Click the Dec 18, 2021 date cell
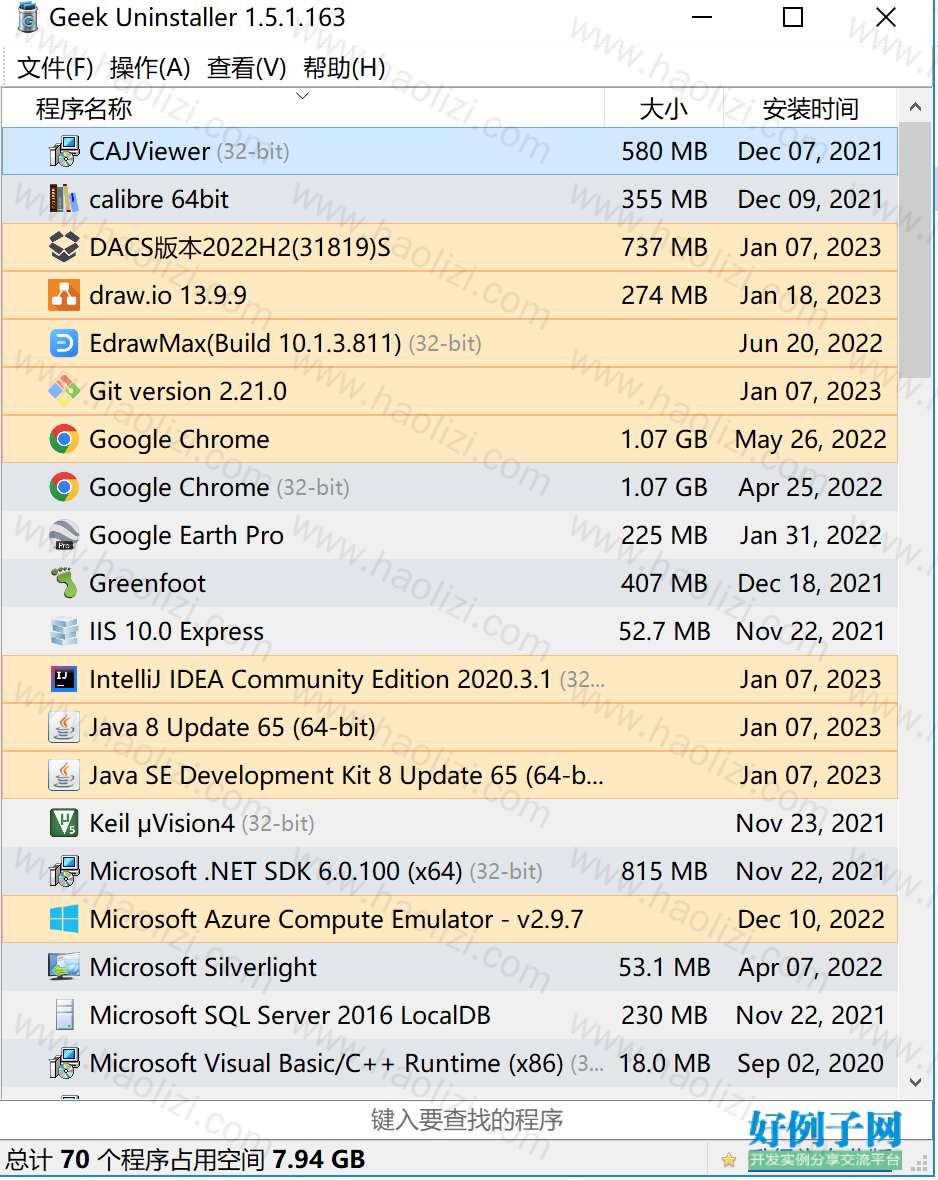The width and height of the screenshot is (938, 1180). [x=810, y=583]
